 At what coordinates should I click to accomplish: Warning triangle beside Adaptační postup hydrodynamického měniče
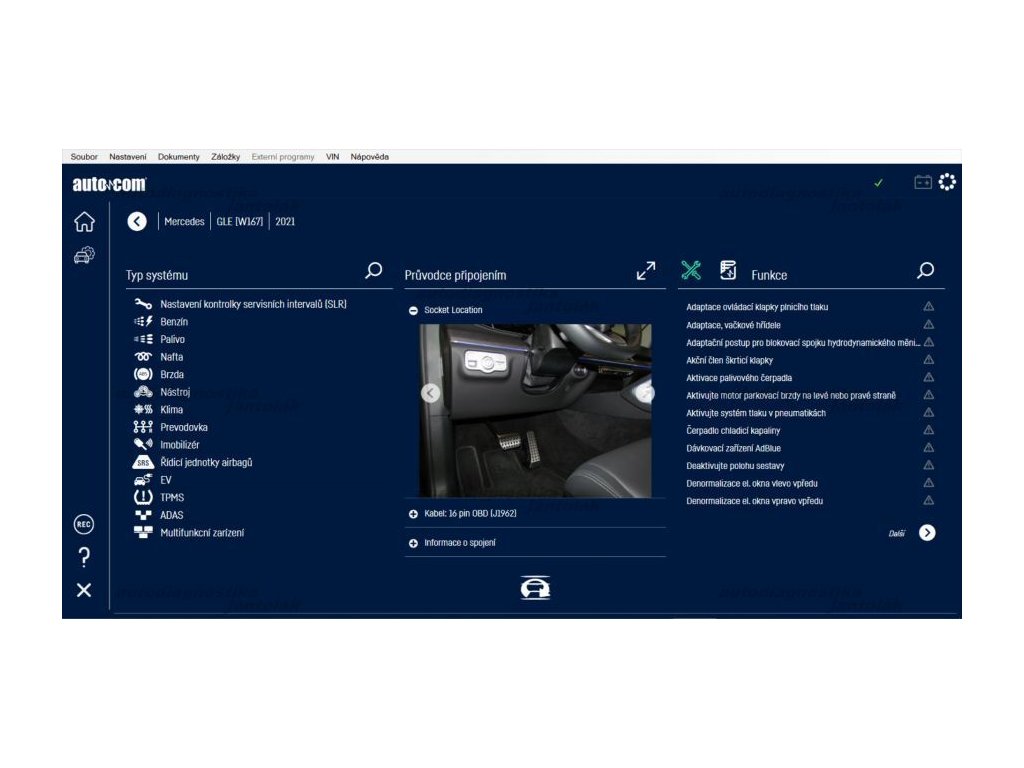(929, 342)
